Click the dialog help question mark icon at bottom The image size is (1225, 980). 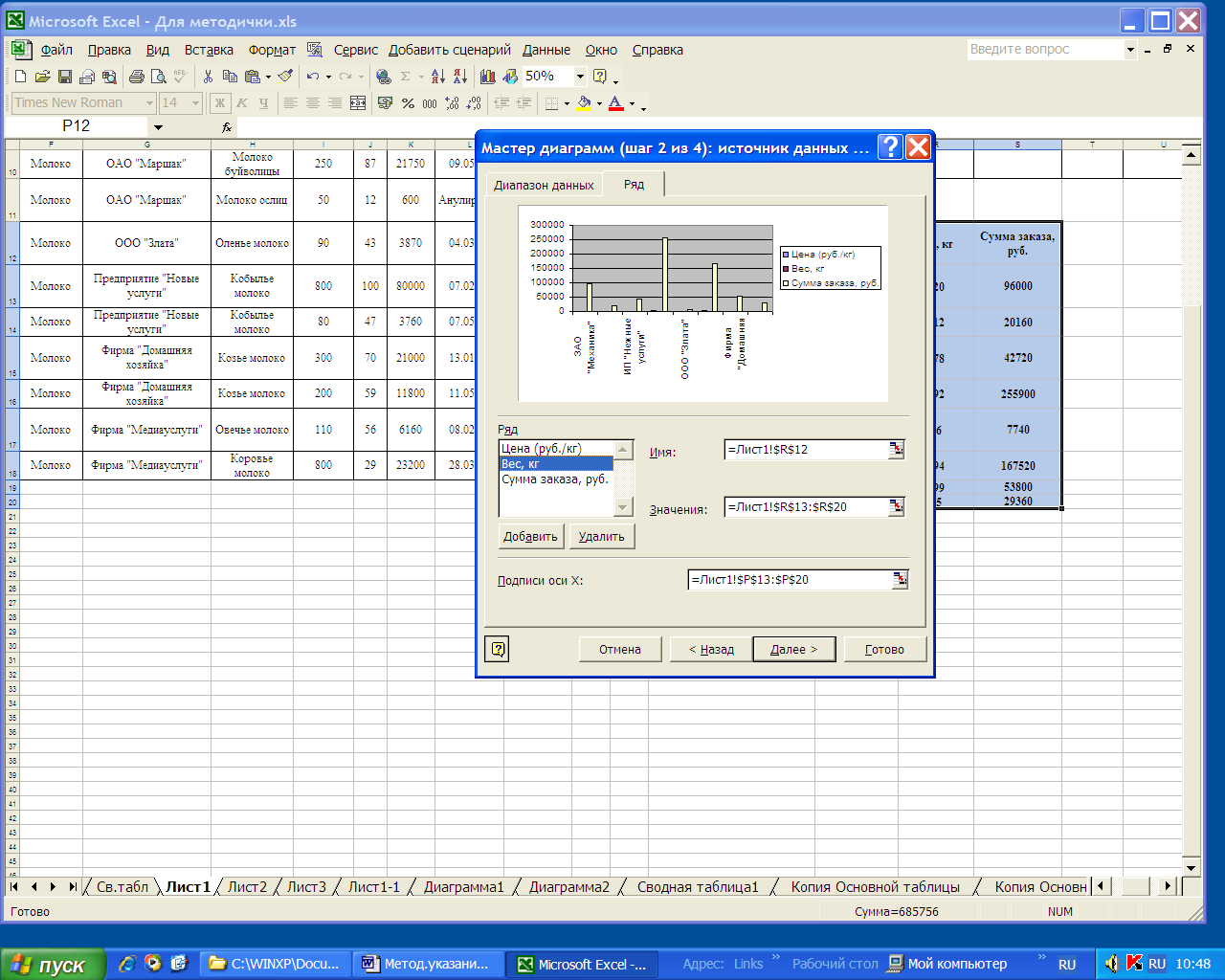[498, 649]
